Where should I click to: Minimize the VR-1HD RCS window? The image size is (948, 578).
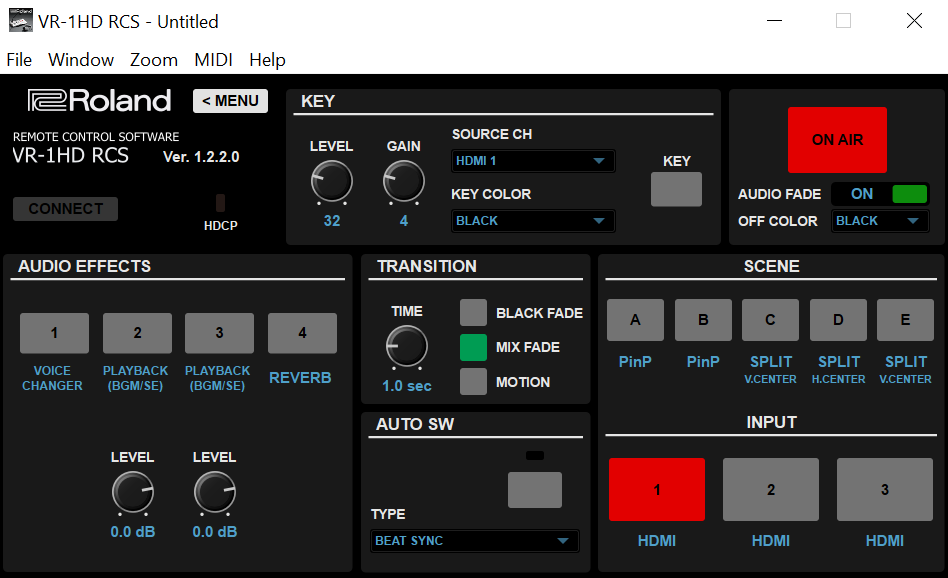(x=774, y=21)
